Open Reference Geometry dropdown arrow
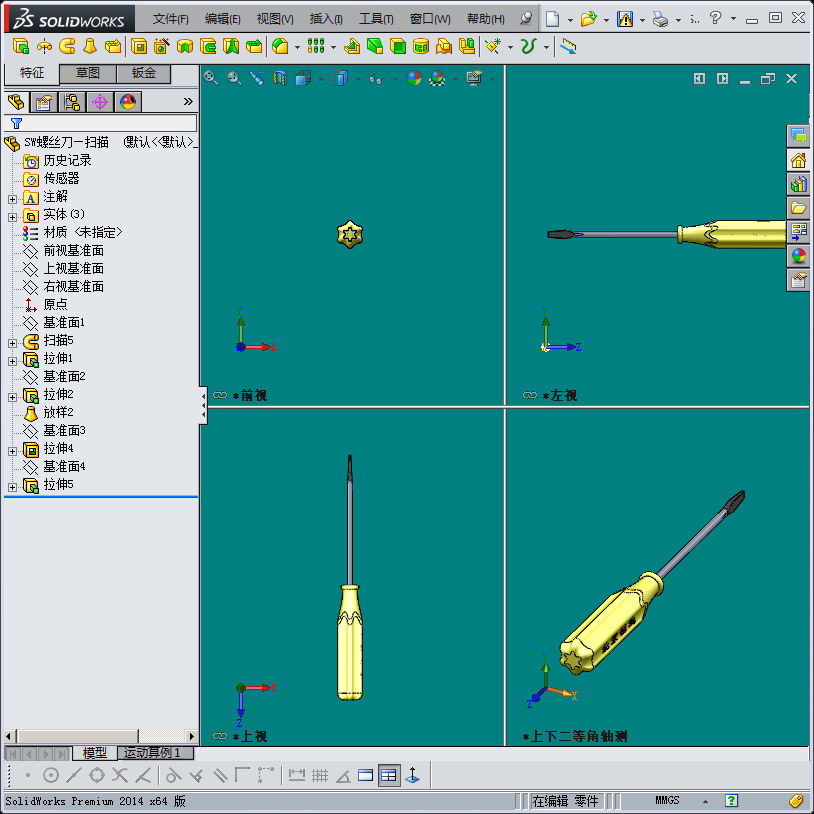This screenshot has height=814, width=814. point(510,47)
